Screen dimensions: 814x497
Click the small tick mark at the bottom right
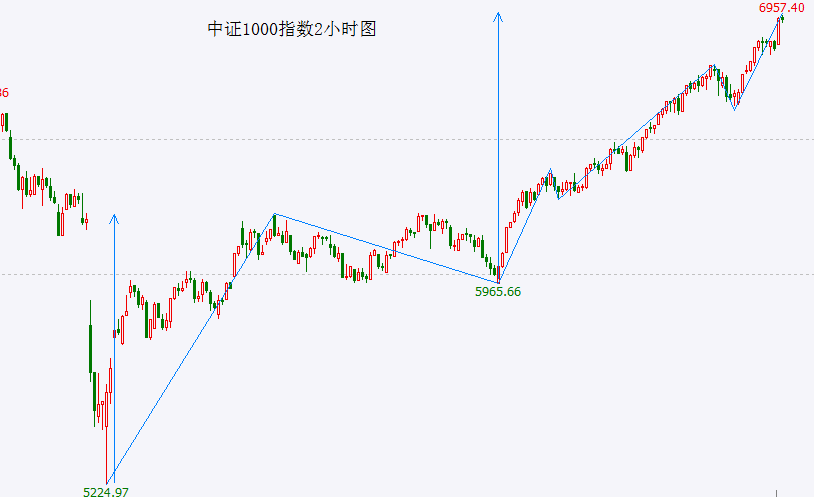(x=776, y=492)
